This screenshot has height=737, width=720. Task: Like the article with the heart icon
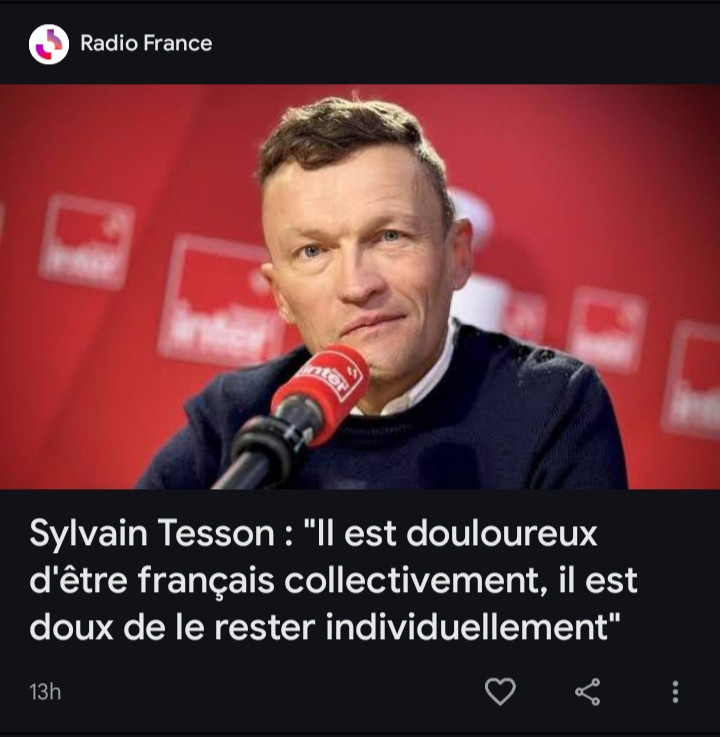(x=500, y=691)
